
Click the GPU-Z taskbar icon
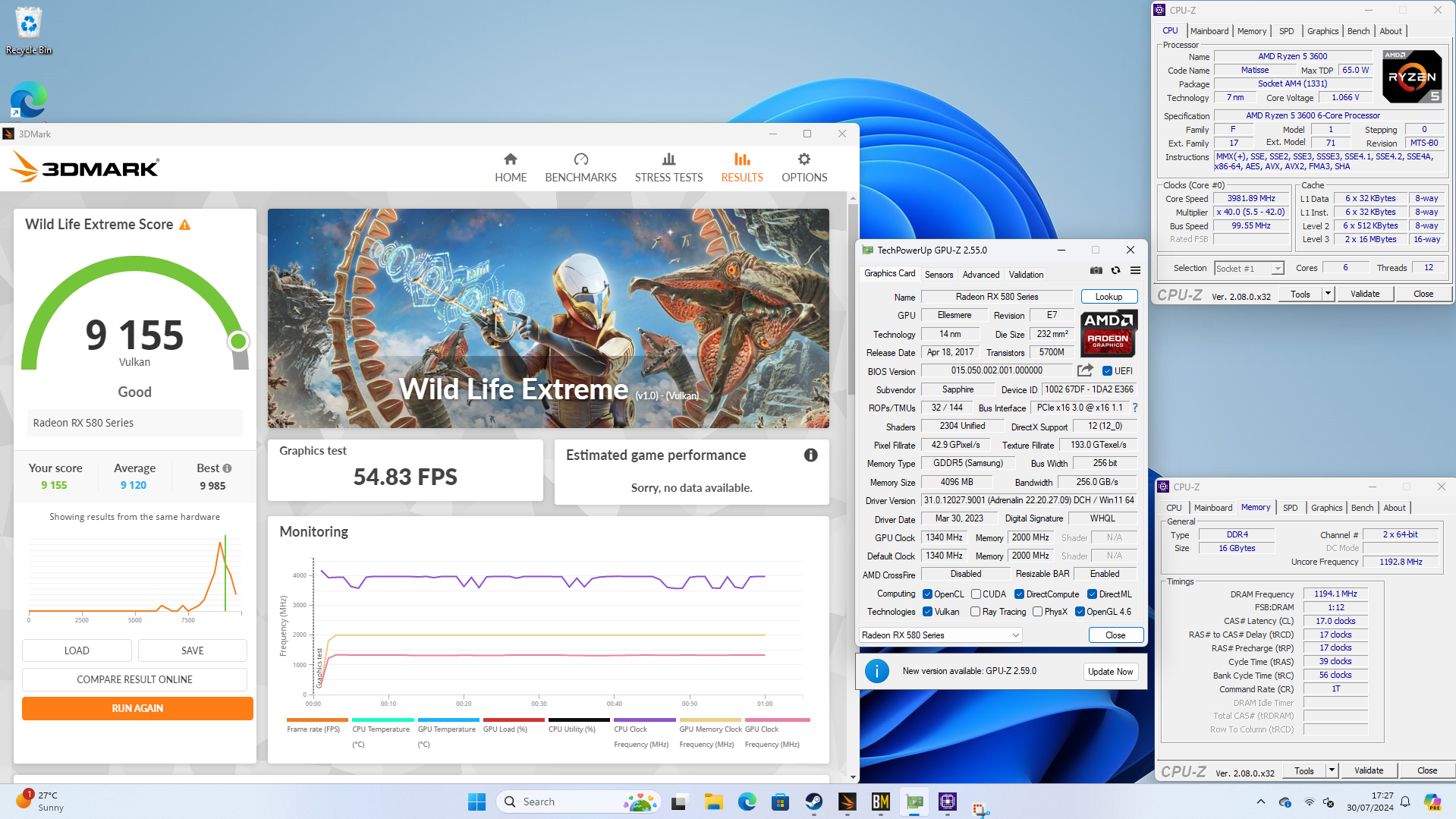914,802
